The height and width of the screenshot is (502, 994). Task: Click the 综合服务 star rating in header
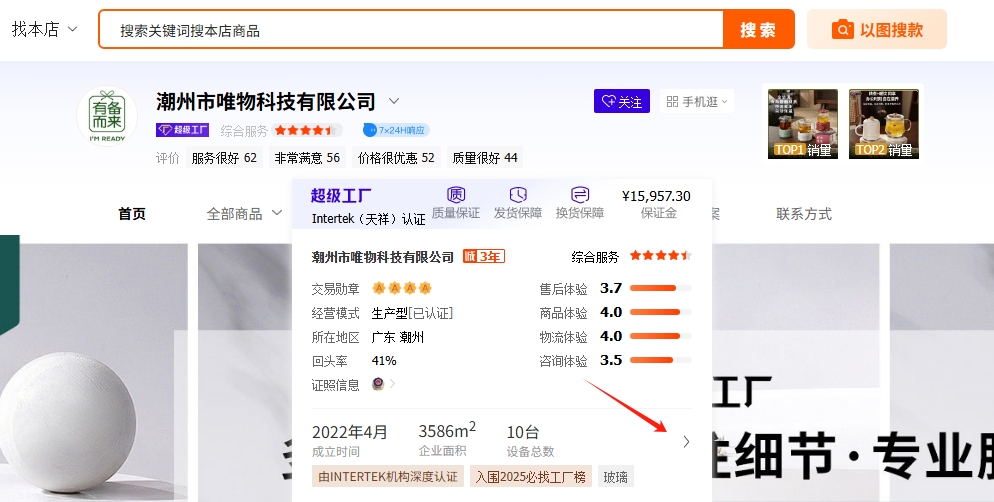306,131
